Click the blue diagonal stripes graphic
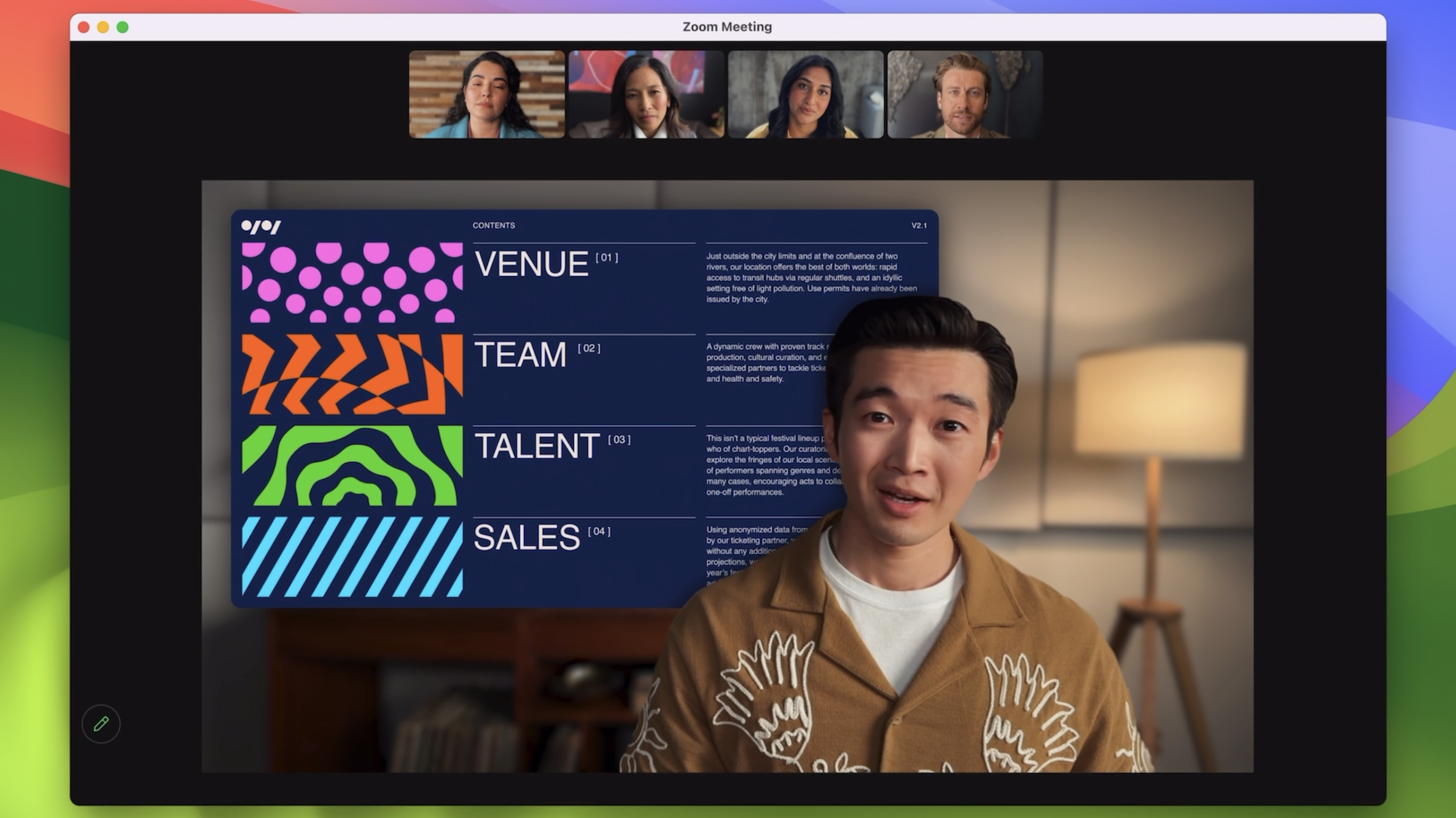 click(x=352, y=556)
